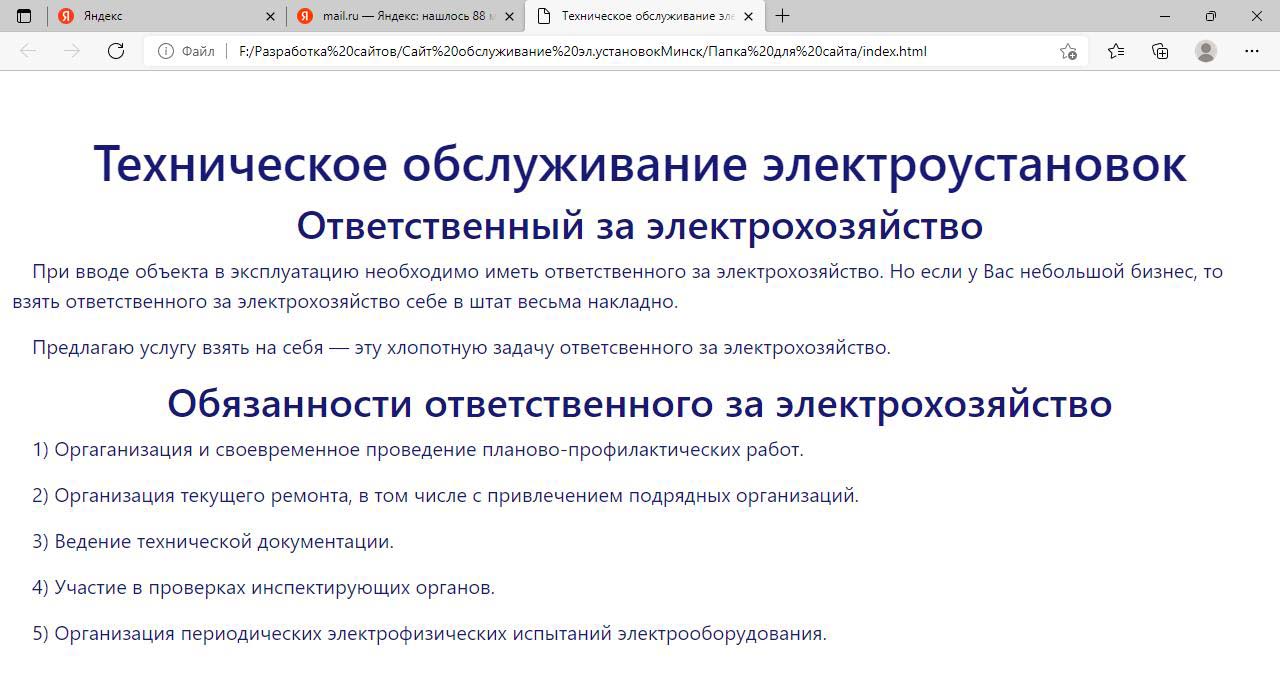This screenshot has width=1280, height=692.
Task: Refresh the current page
Action: tap(116, 51)
